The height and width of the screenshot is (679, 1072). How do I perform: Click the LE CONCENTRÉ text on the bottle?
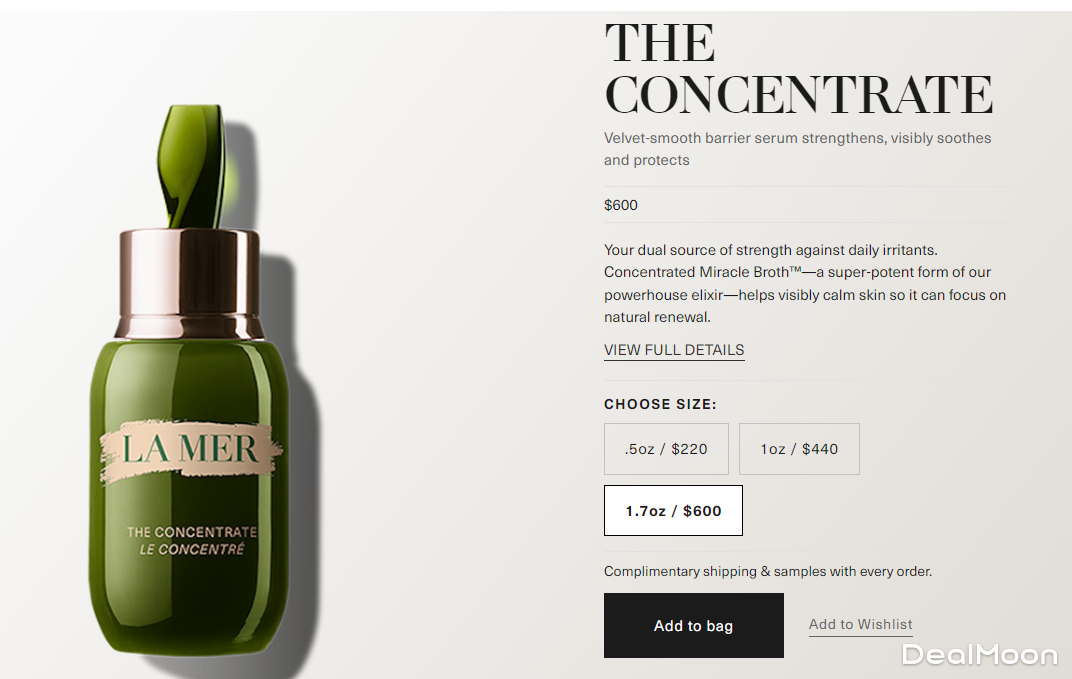tap(191, 549)
